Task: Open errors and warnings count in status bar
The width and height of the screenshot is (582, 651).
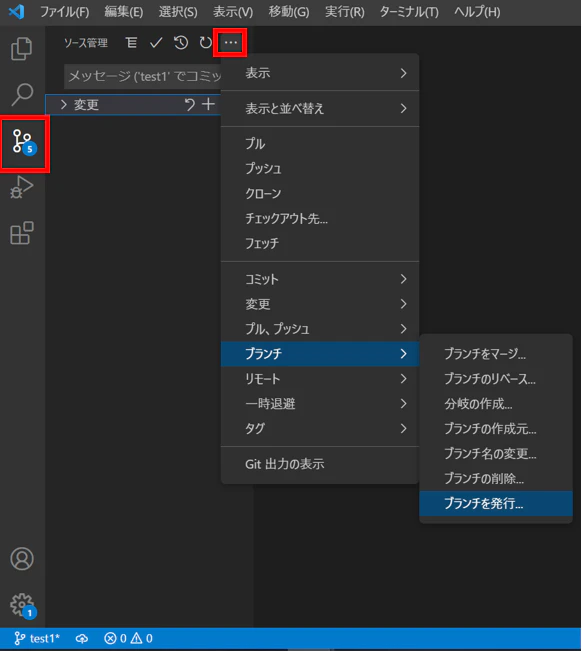Action: coord(128,638)
